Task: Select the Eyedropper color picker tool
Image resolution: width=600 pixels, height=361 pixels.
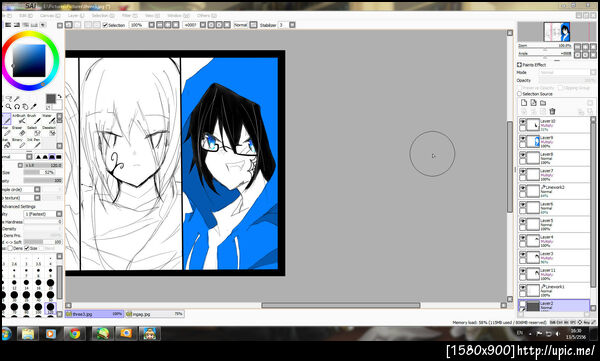Action: pyautogui.click(x=34, y=106)
